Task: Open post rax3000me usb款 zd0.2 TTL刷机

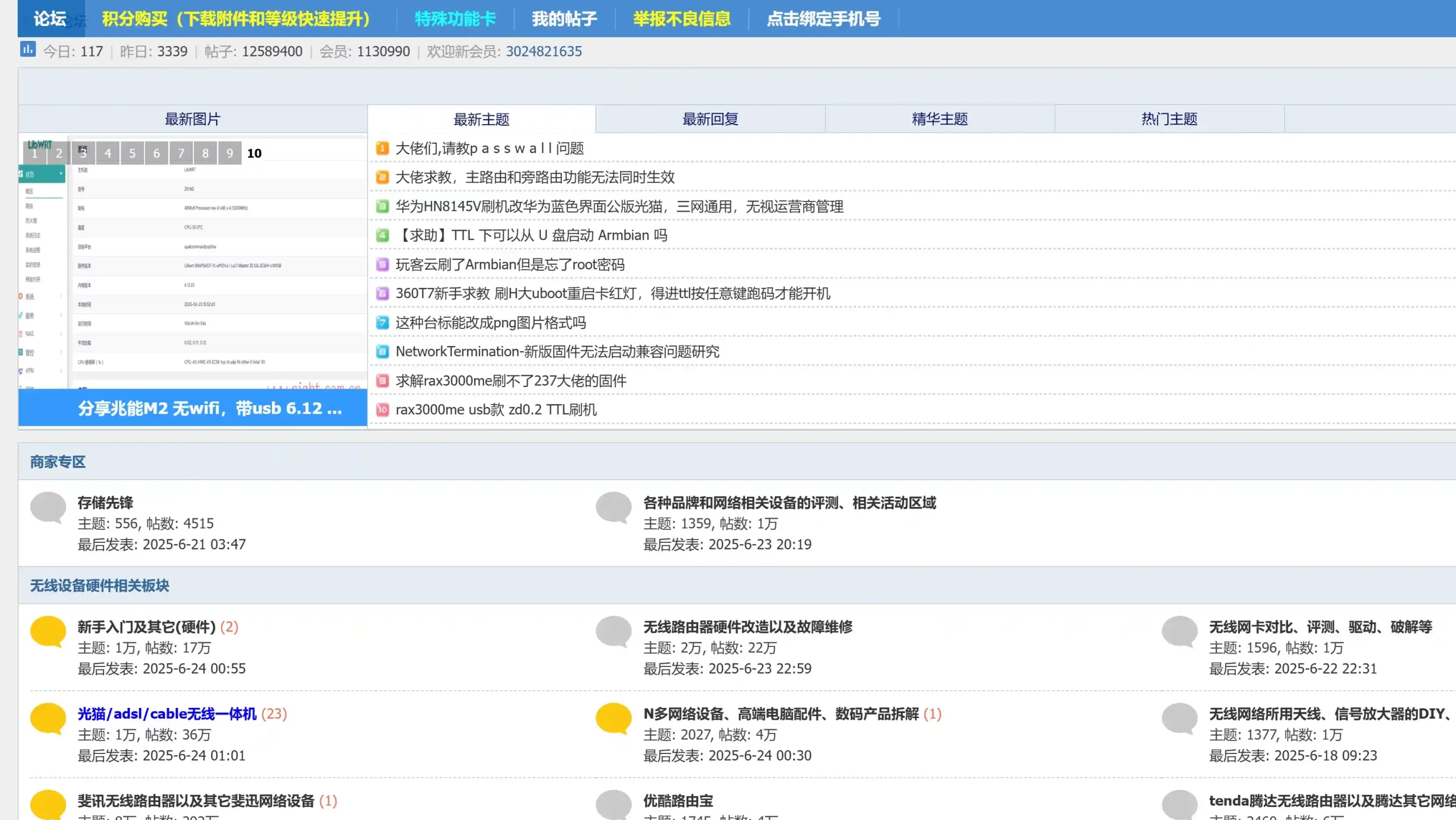Action: (496, 410)
